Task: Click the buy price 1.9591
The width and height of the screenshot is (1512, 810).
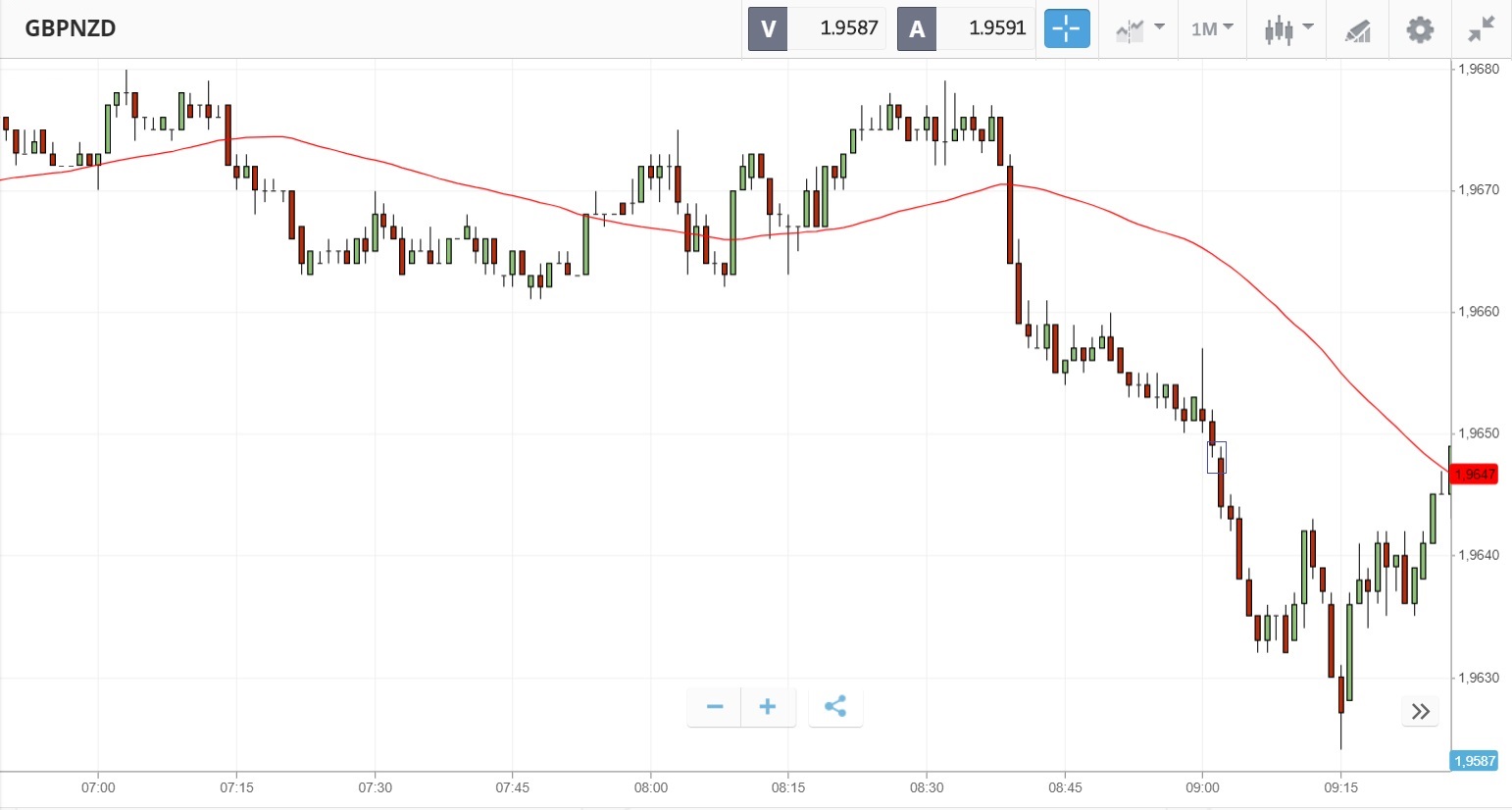Action: pos(996,28)
